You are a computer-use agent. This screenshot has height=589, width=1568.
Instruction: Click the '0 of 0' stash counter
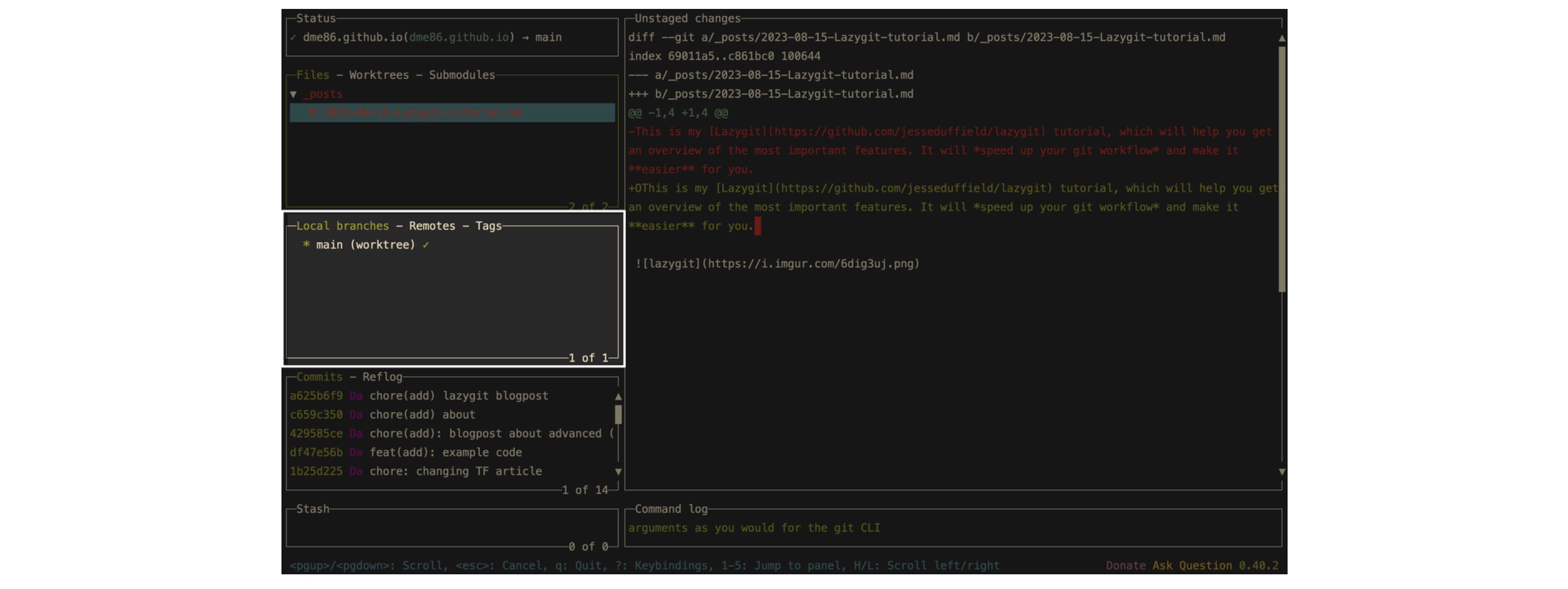pyautogui.click(x=589, y=547)
